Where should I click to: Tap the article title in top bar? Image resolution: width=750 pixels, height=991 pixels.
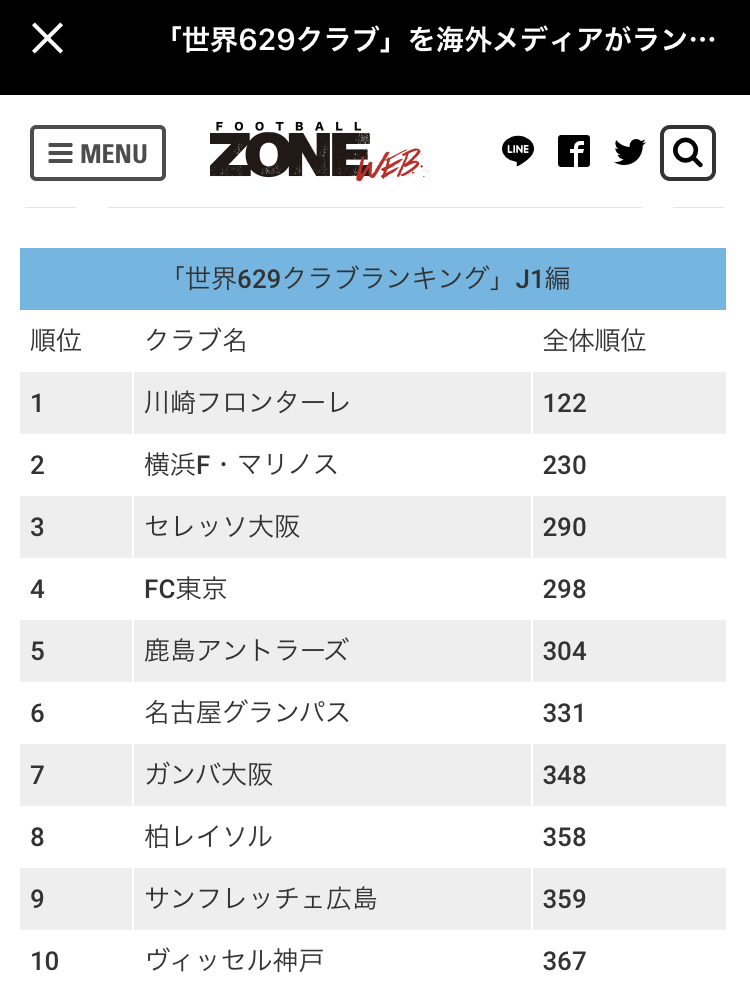[440, 40]
